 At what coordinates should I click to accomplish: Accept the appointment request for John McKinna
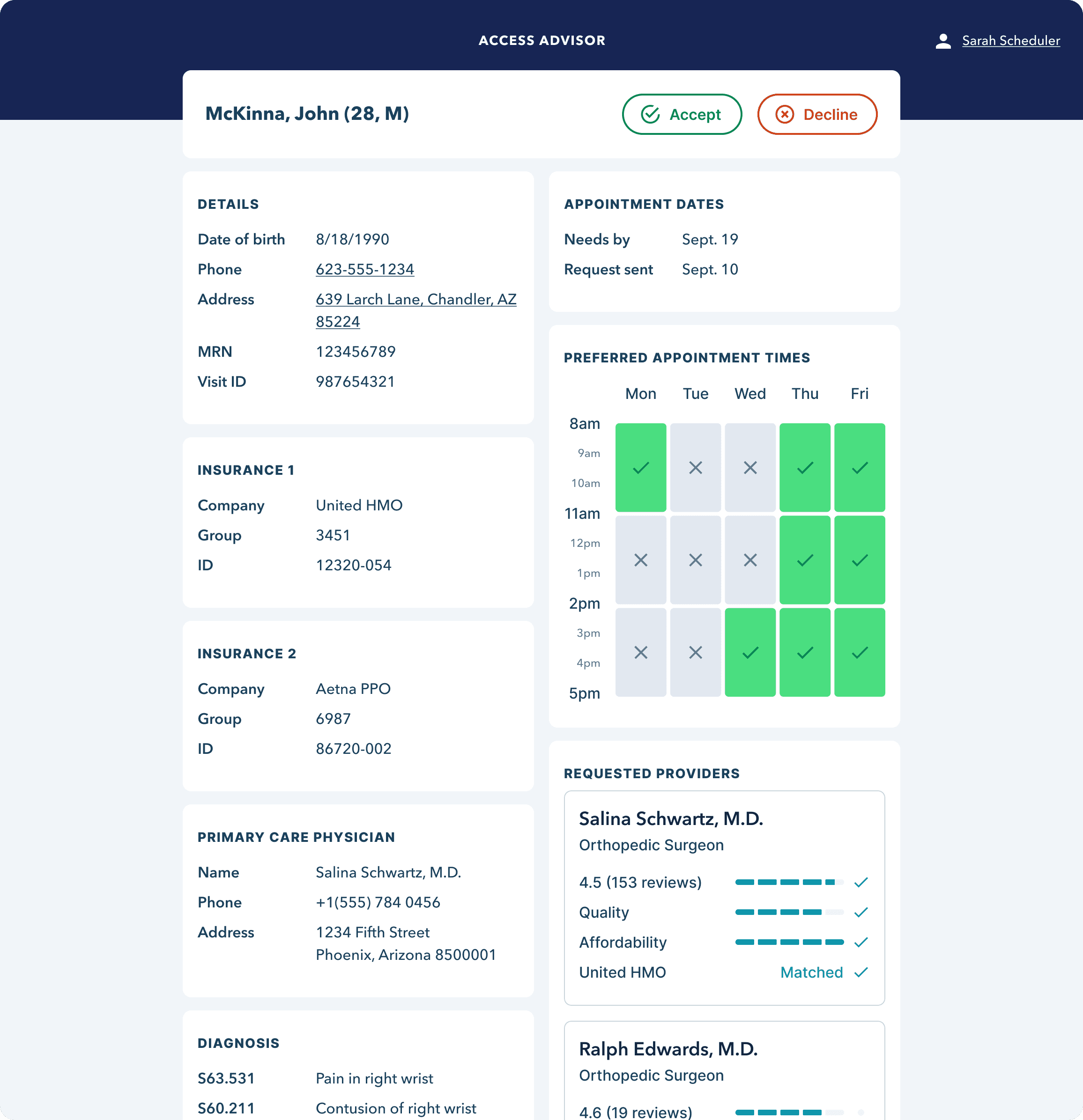[682, 114]
